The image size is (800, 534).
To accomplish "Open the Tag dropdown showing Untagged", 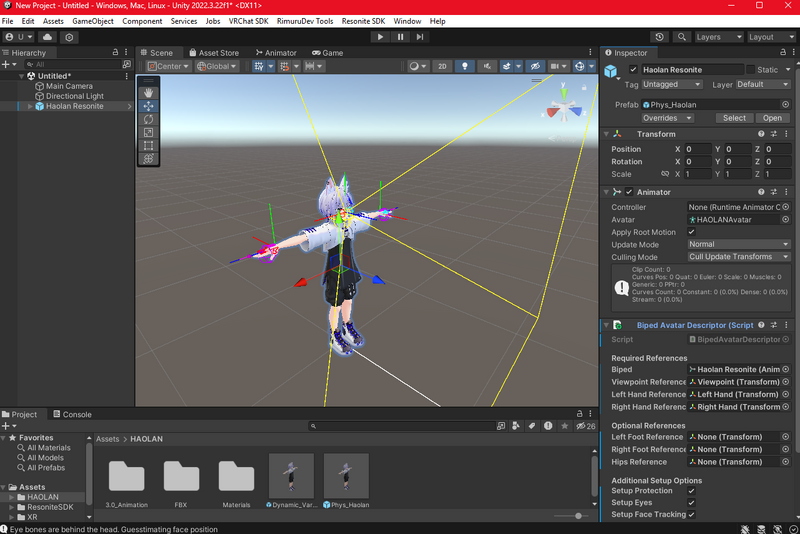I will click(x=672, y=85).
